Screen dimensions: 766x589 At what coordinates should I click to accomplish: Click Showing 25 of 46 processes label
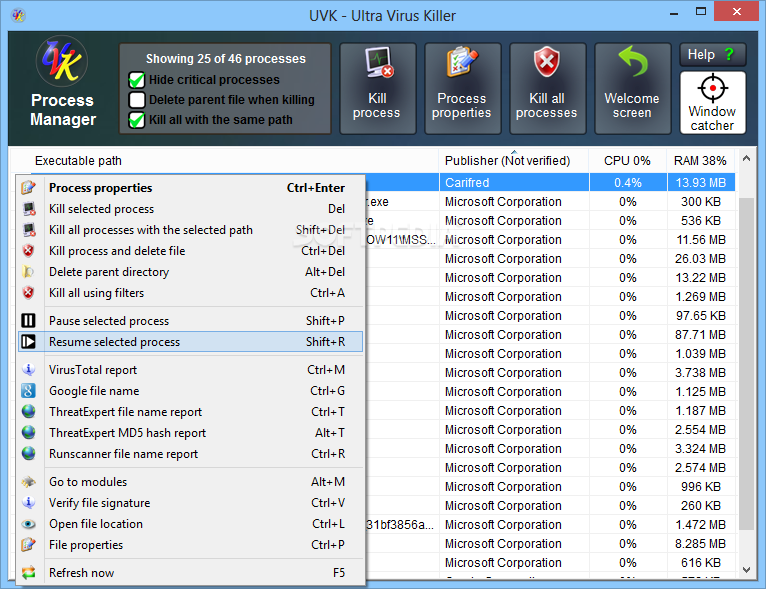[226, 59]
